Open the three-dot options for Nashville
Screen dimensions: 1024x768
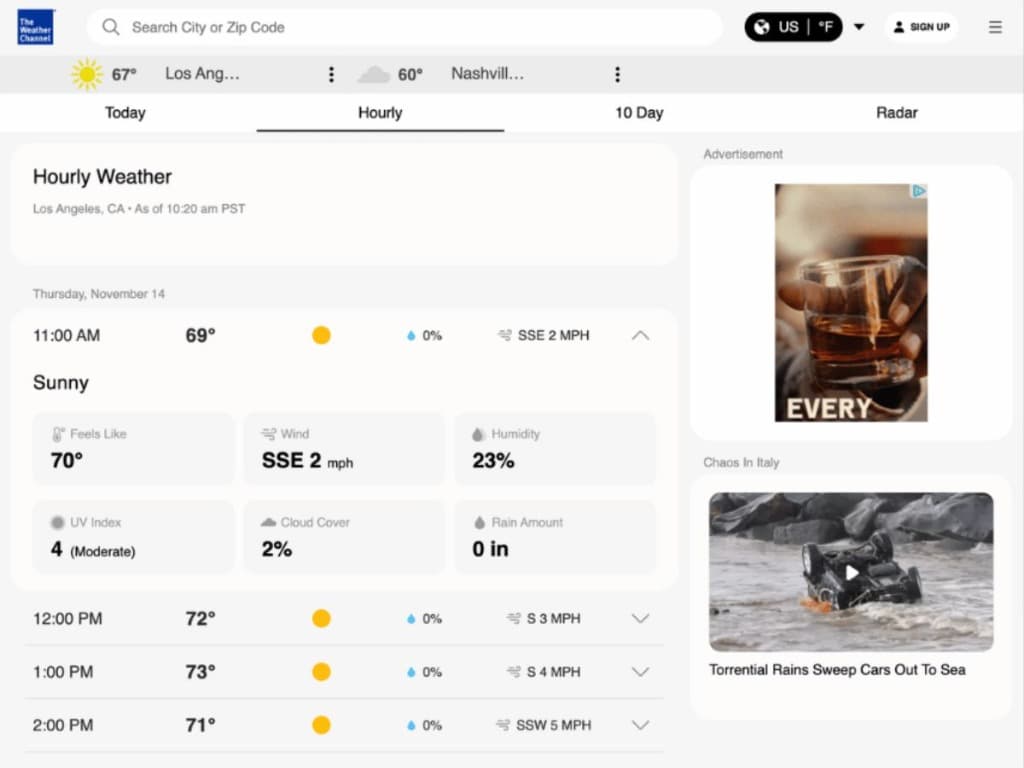617,74
